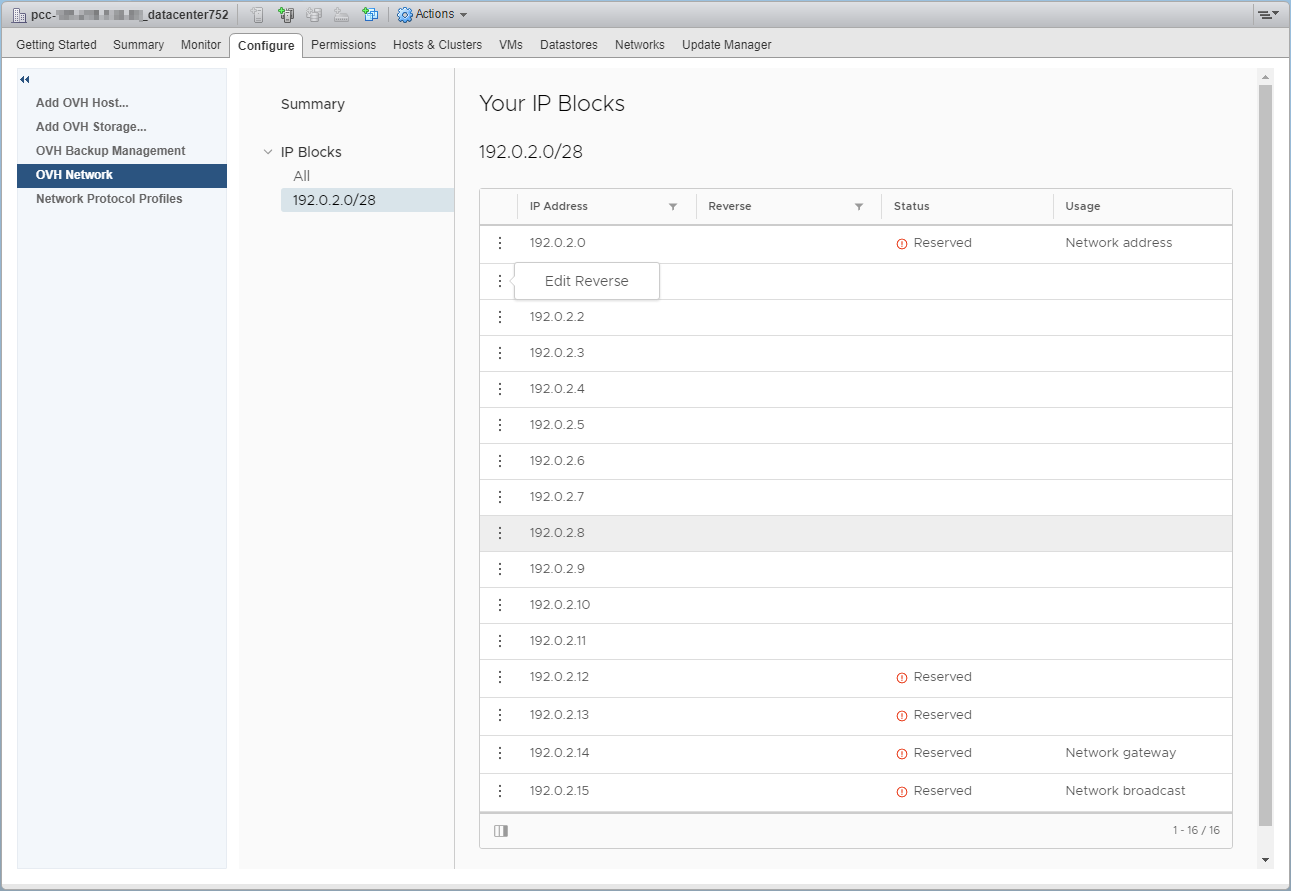Click the datacenter building icon beside the name
The height and width of the screenshot is (891, 1291).
[x=19, y=15]
